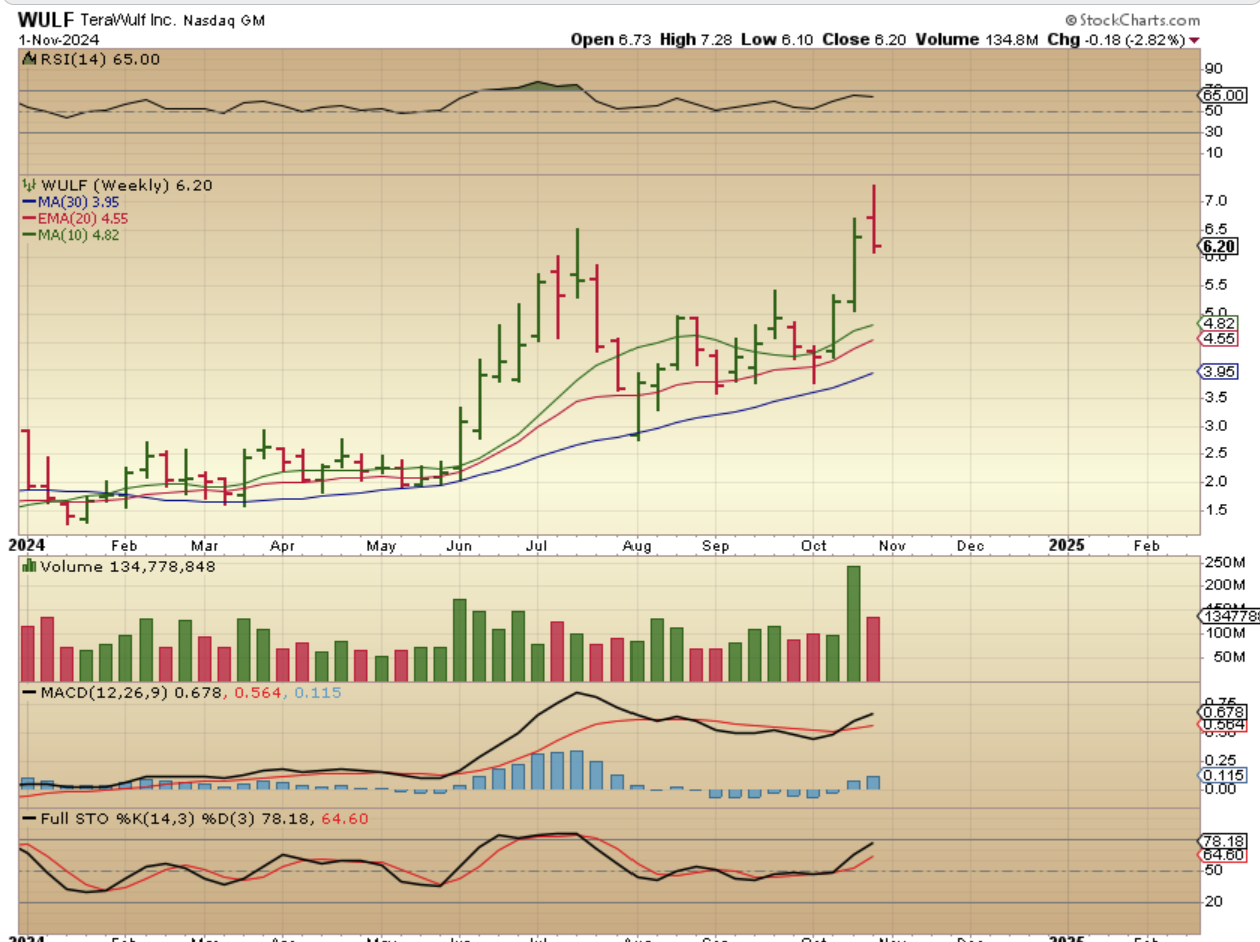Viewport: 1260px width, 942px height.
Task: Click the 2025 label below price panel
Action: 1066,546
